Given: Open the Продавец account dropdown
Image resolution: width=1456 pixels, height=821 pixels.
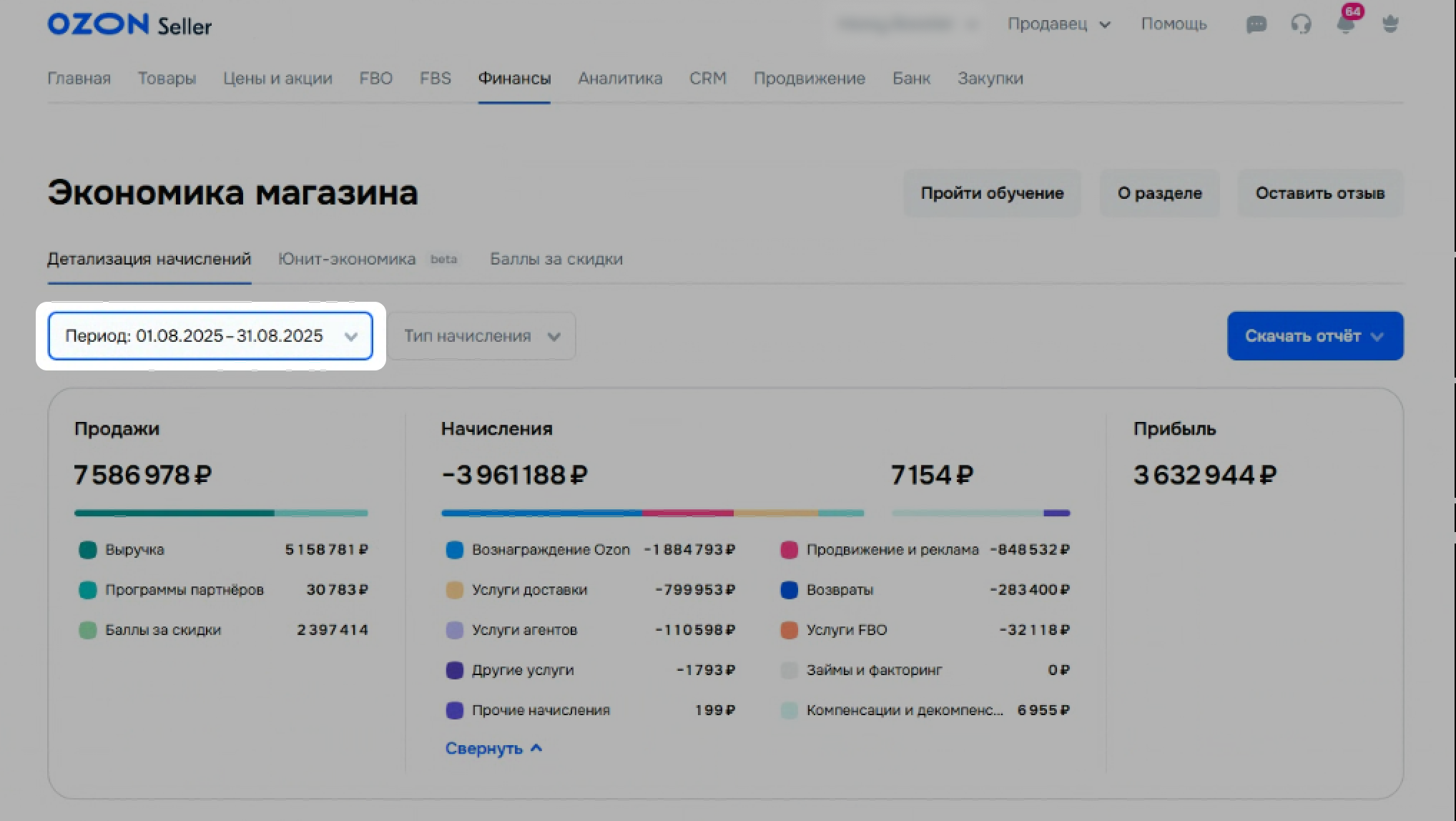Looking at the screenshot, I should (x=1058, y=24).
